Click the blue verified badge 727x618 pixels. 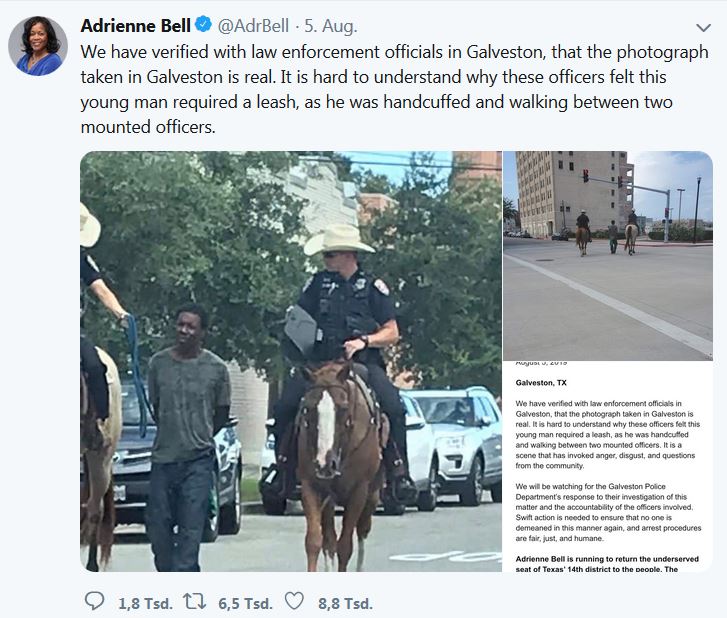click(203, 24)
